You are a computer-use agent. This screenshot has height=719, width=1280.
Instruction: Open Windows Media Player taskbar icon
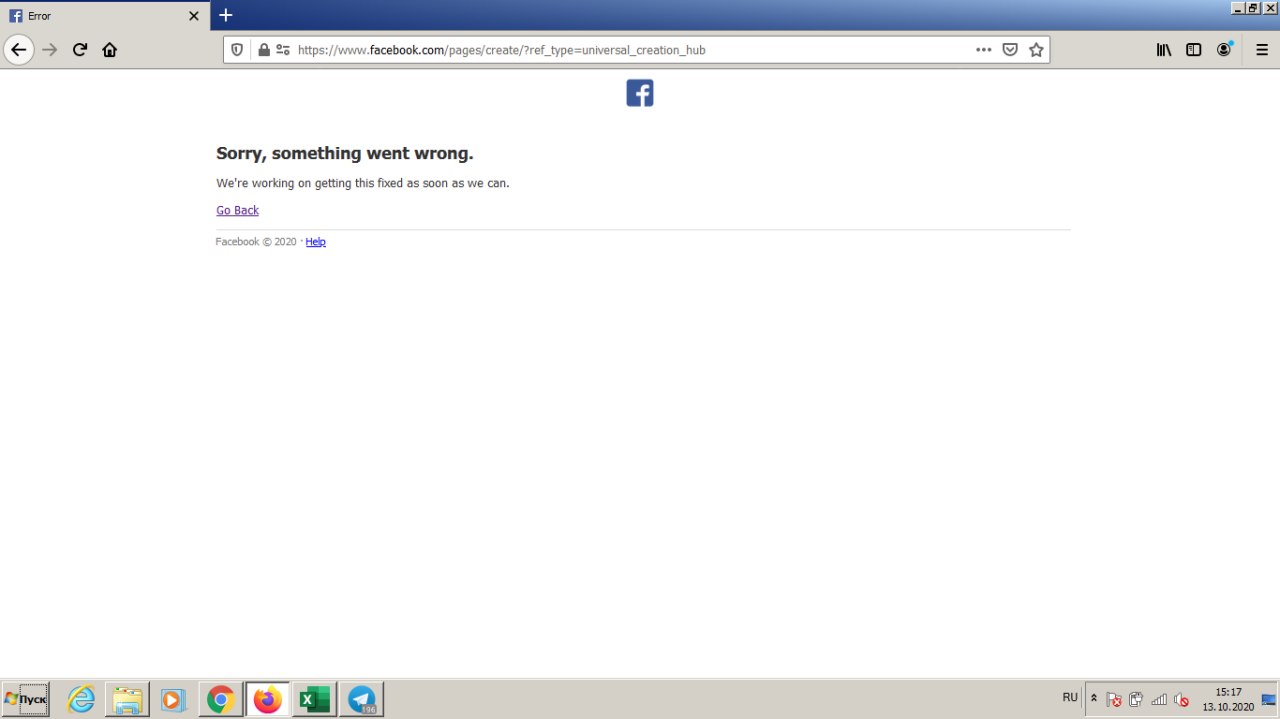point(173,699)
